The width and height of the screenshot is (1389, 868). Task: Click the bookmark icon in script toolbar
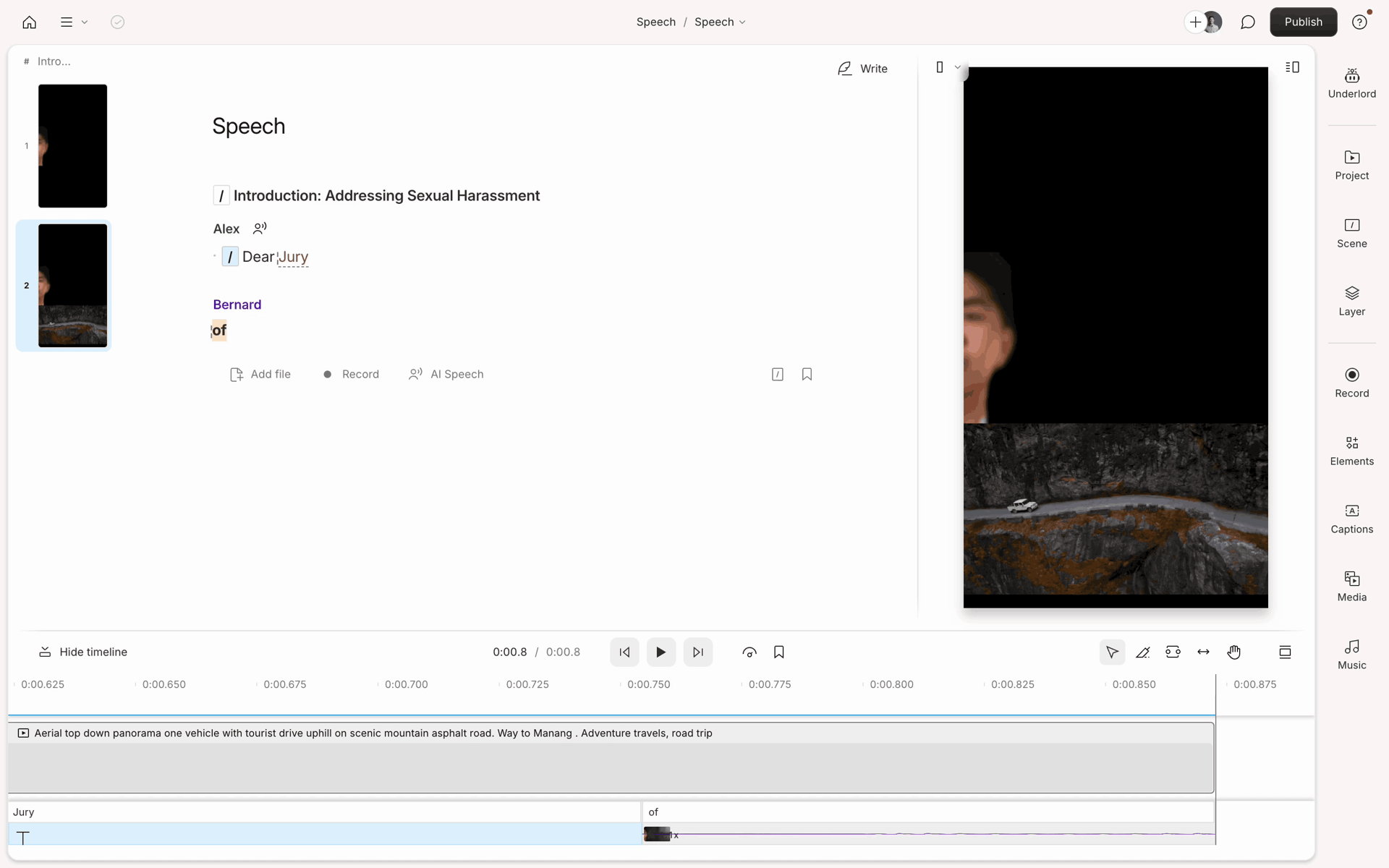[x=807, y=374]
